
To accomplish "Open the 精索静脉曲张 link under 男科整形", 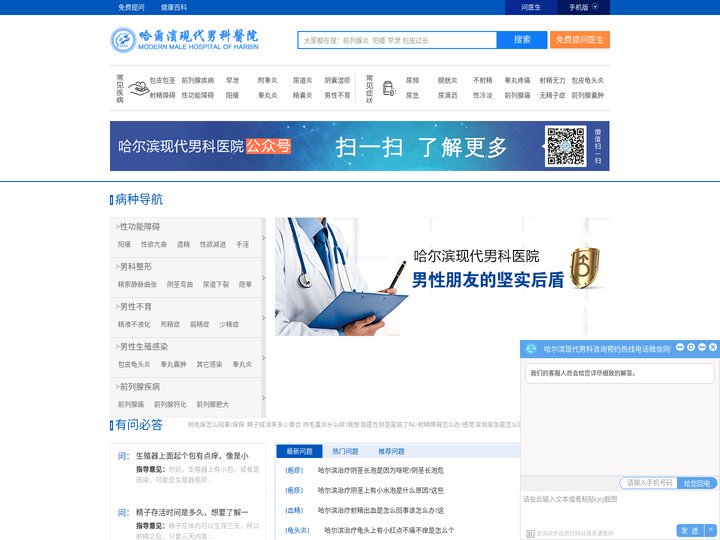I will [137, 284].
